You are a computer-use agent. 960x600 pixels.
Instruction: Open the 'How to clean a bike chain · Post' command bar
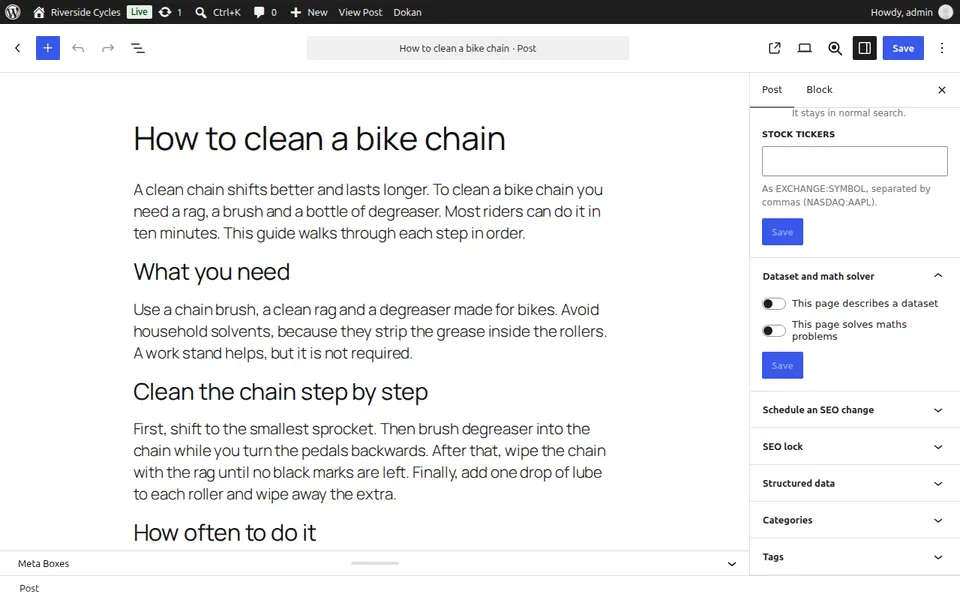point(468,48)
